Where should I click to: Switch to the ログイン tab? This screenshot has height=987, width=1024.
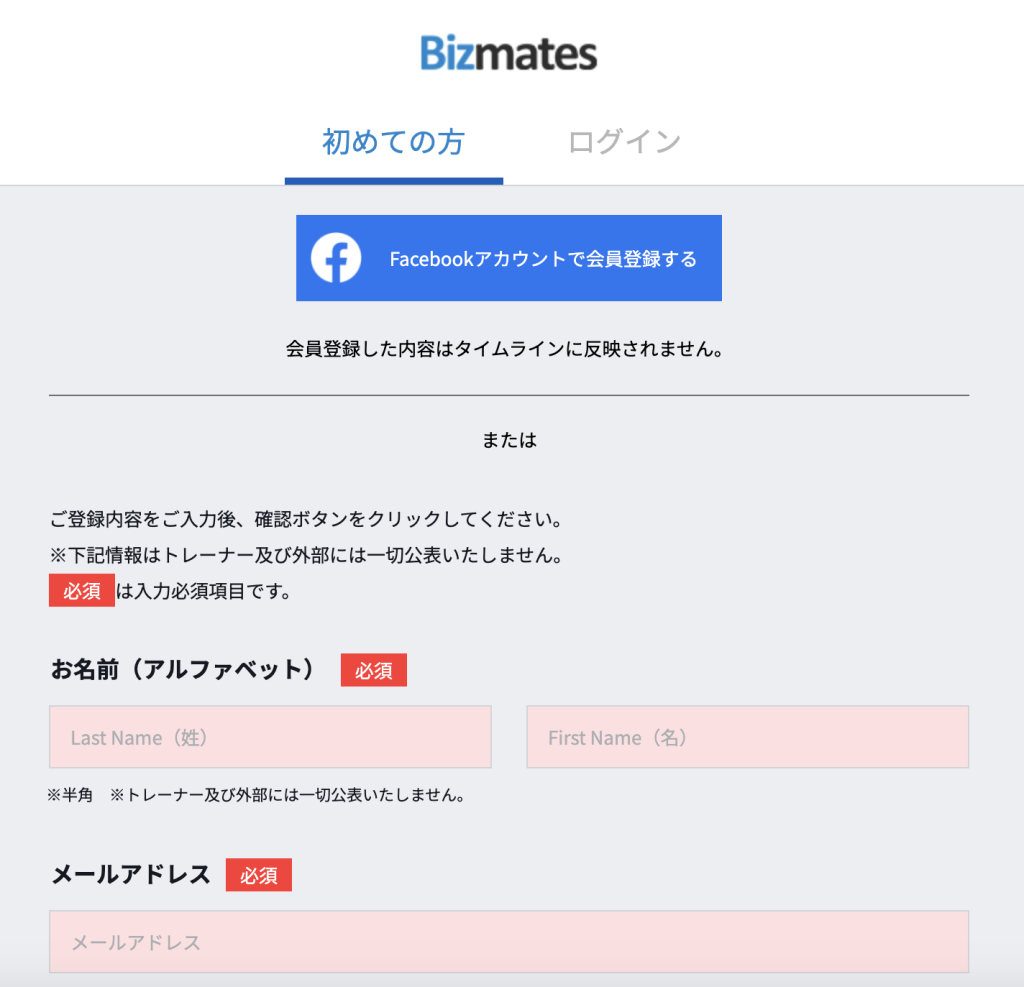click(x=622, y=142)
